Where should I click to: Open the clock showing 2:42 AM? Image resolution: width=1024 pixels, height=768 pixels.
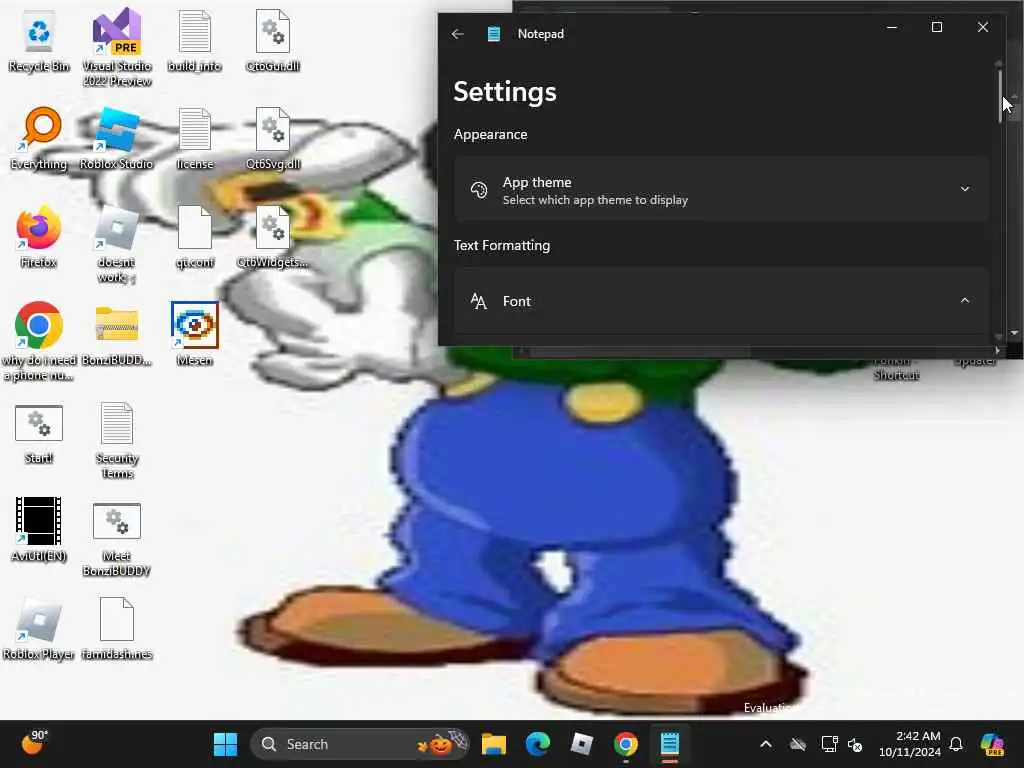910,744
